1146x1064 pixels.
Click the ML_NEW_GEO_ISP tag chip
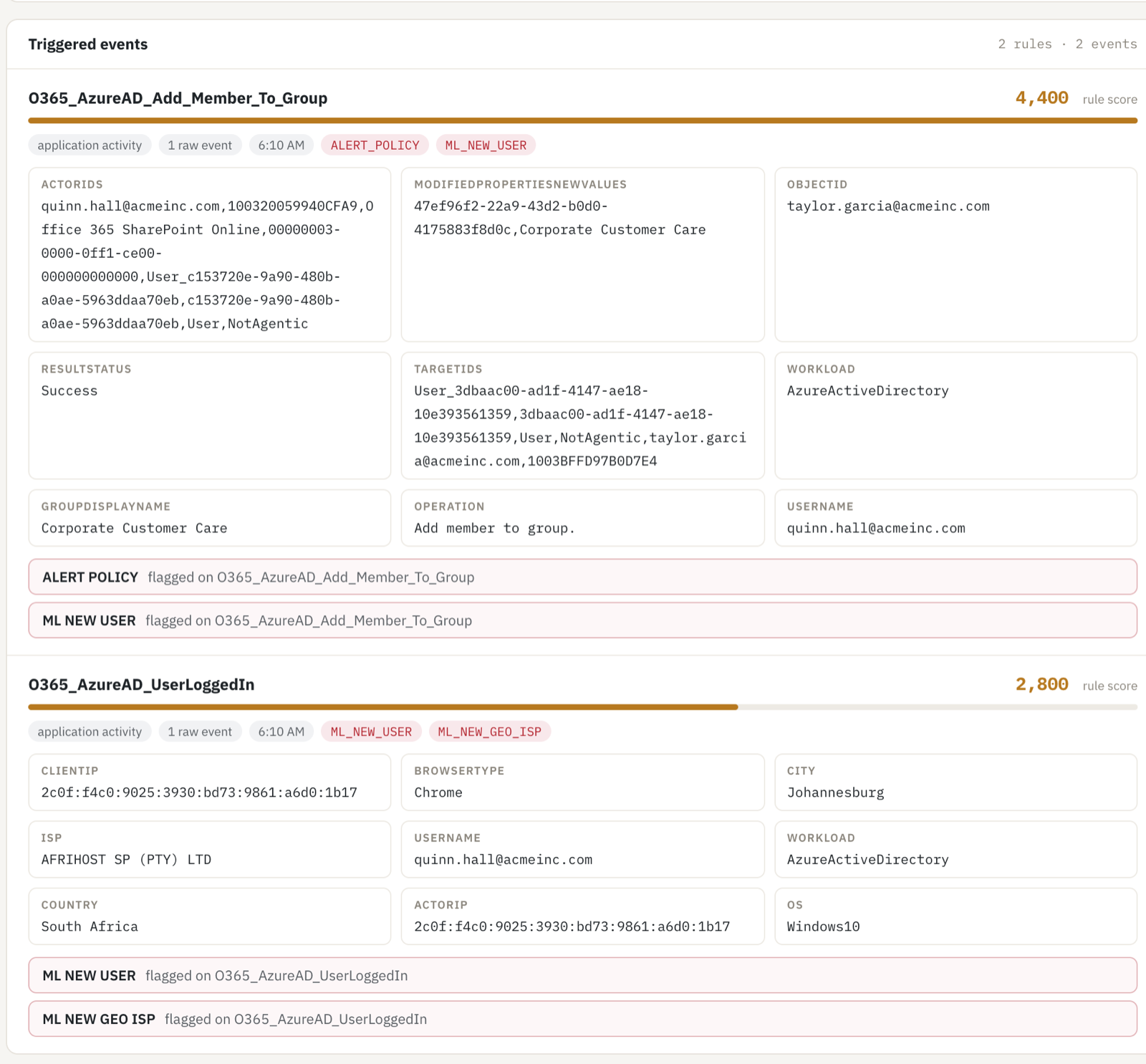[x=489, y=732]
